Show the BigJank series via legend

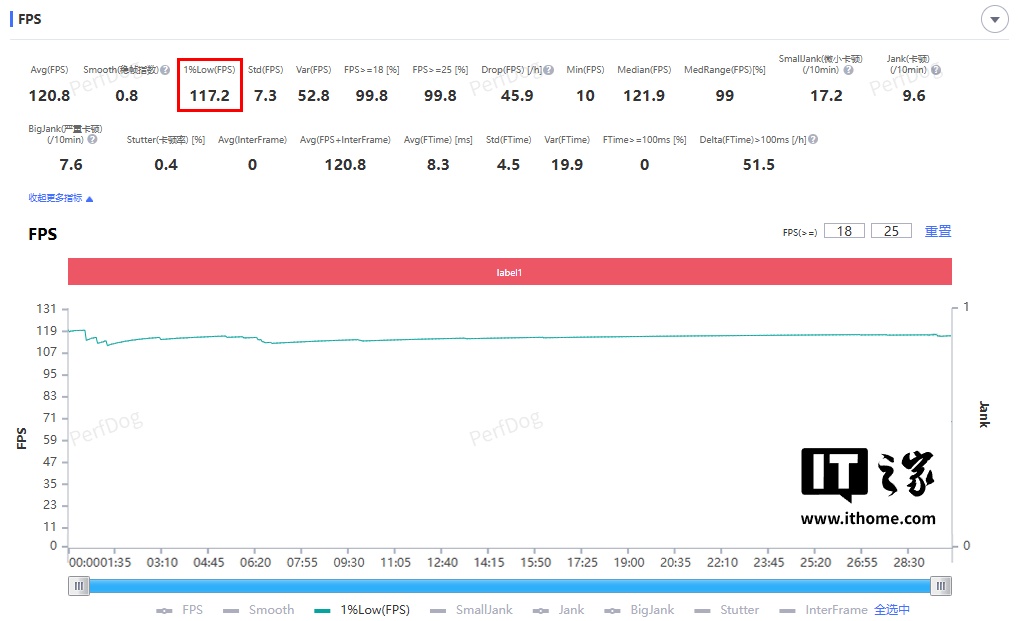click(x=639, y=610)
